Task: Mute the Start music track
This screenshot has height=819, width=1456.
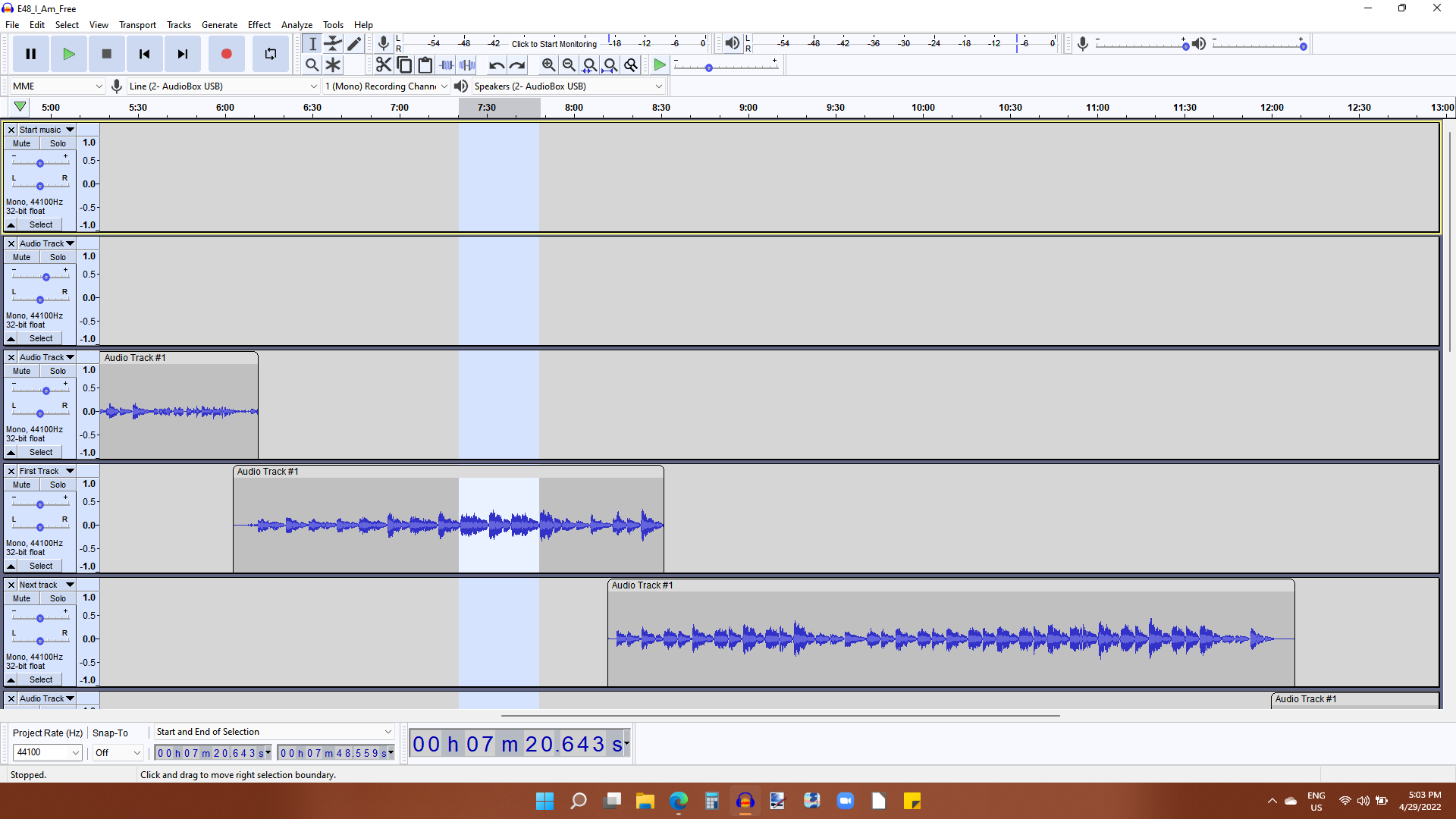Action: coord(21,143)
